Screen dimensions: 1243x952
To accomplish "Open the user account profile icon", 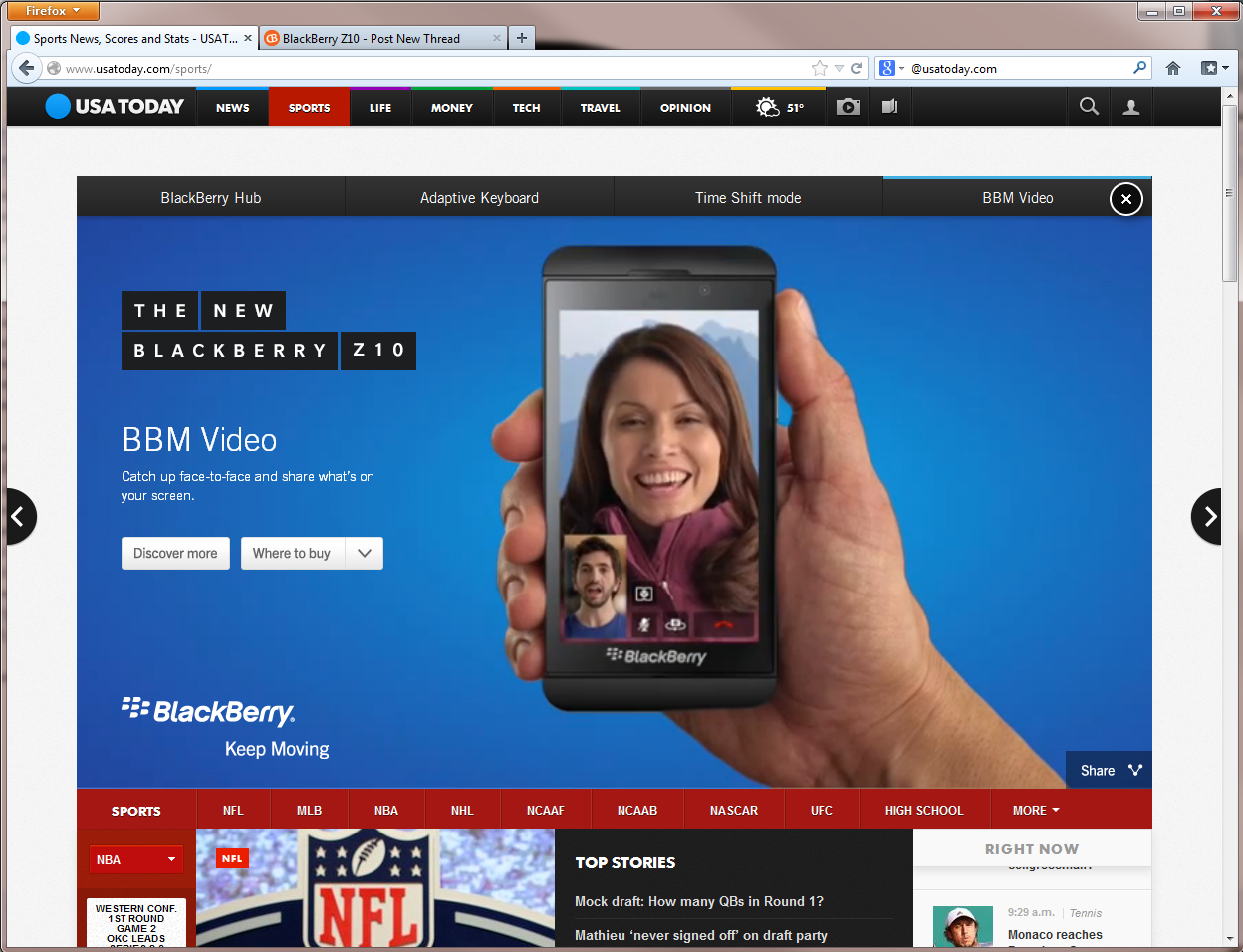I will coord(1131,107).
